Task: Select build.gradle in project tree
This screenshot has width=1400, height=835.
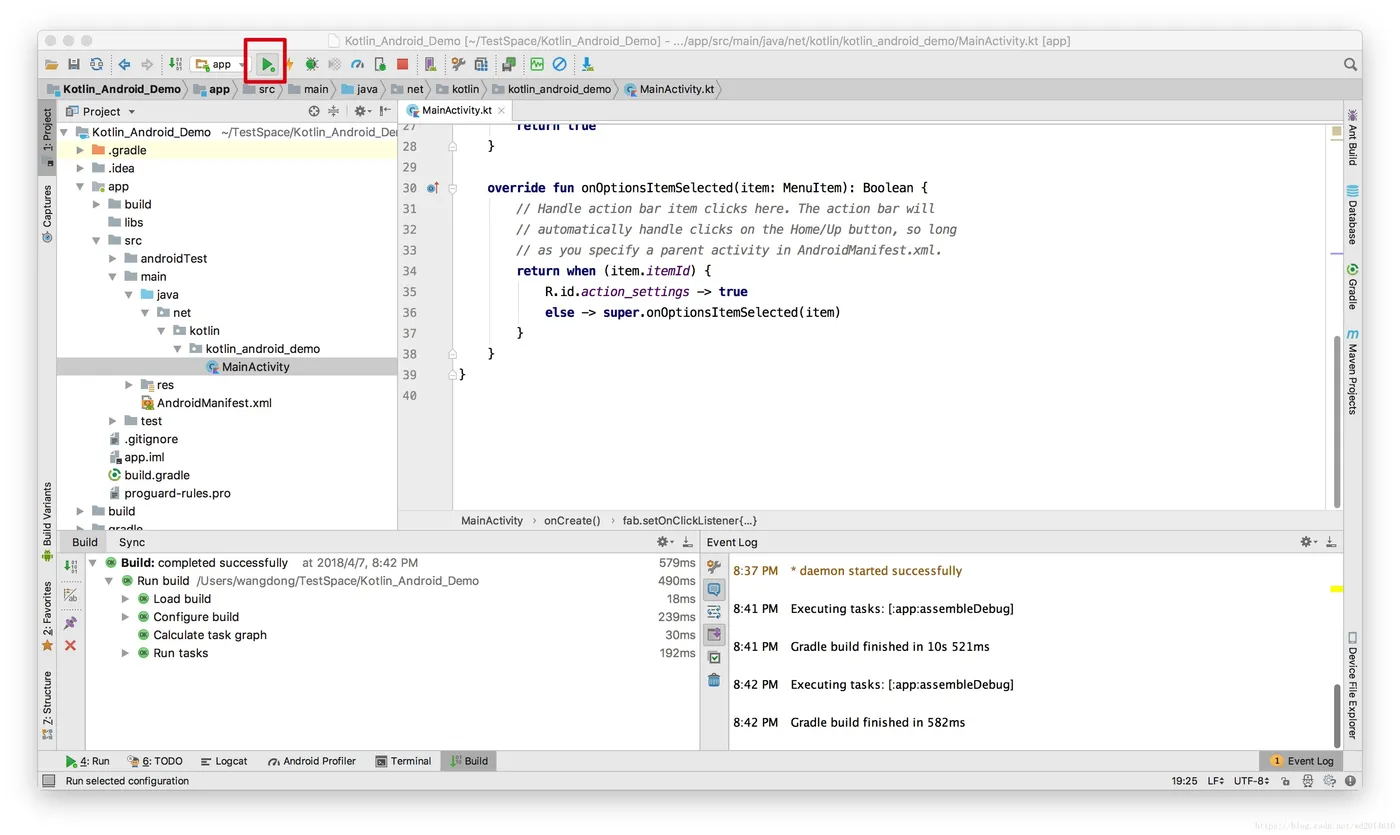Action: (149, 475)
